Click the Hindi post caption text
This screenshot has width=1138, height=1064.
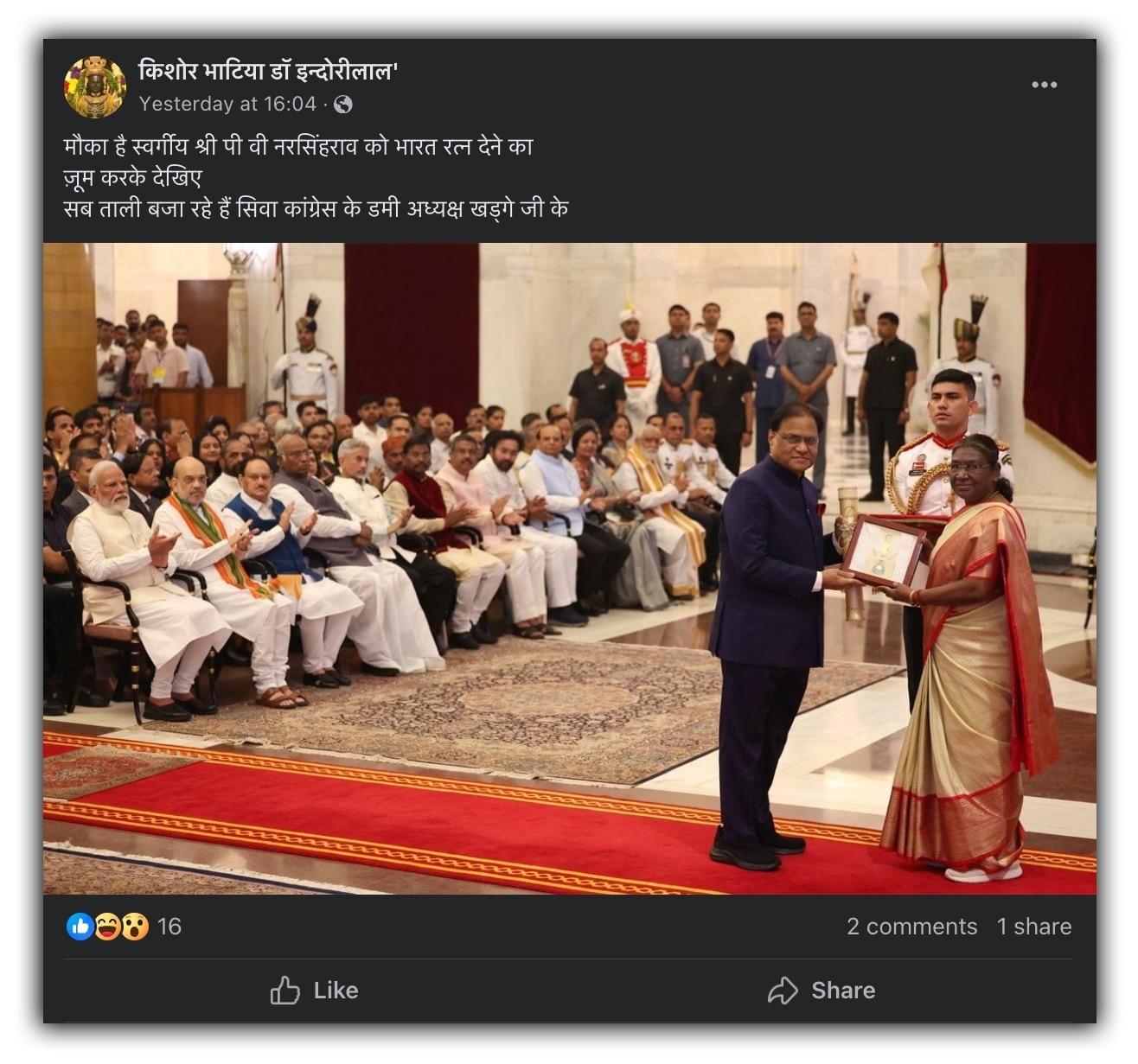(x=316, y=177)
